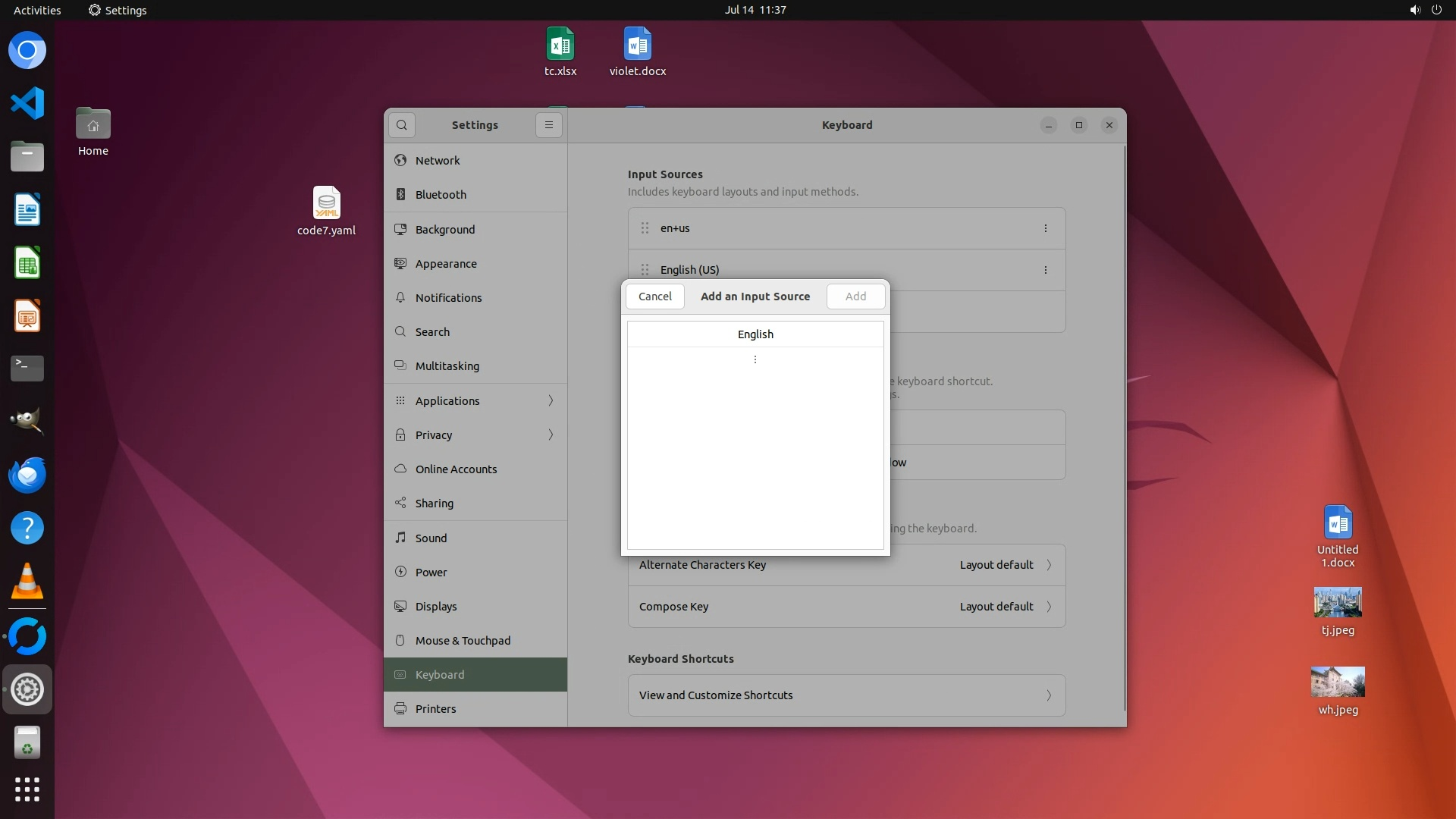Select English in the input source list

[x=755, y=334]
